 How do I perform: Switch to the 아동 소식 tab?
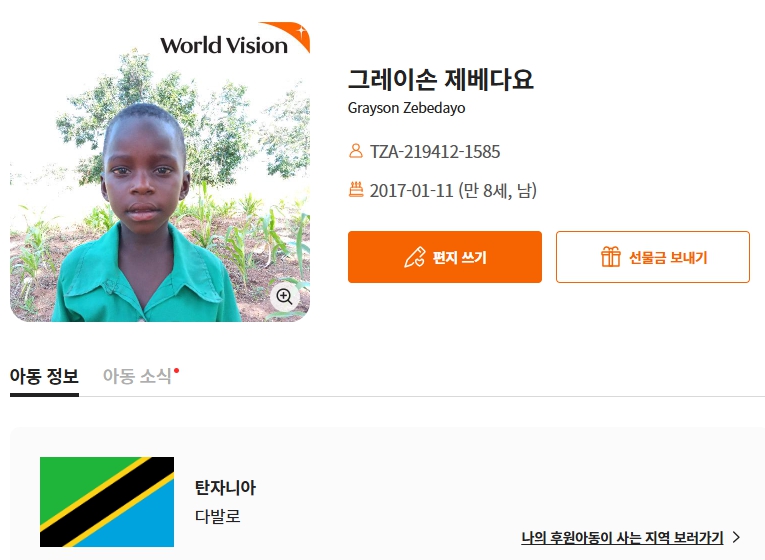point(137,376)
